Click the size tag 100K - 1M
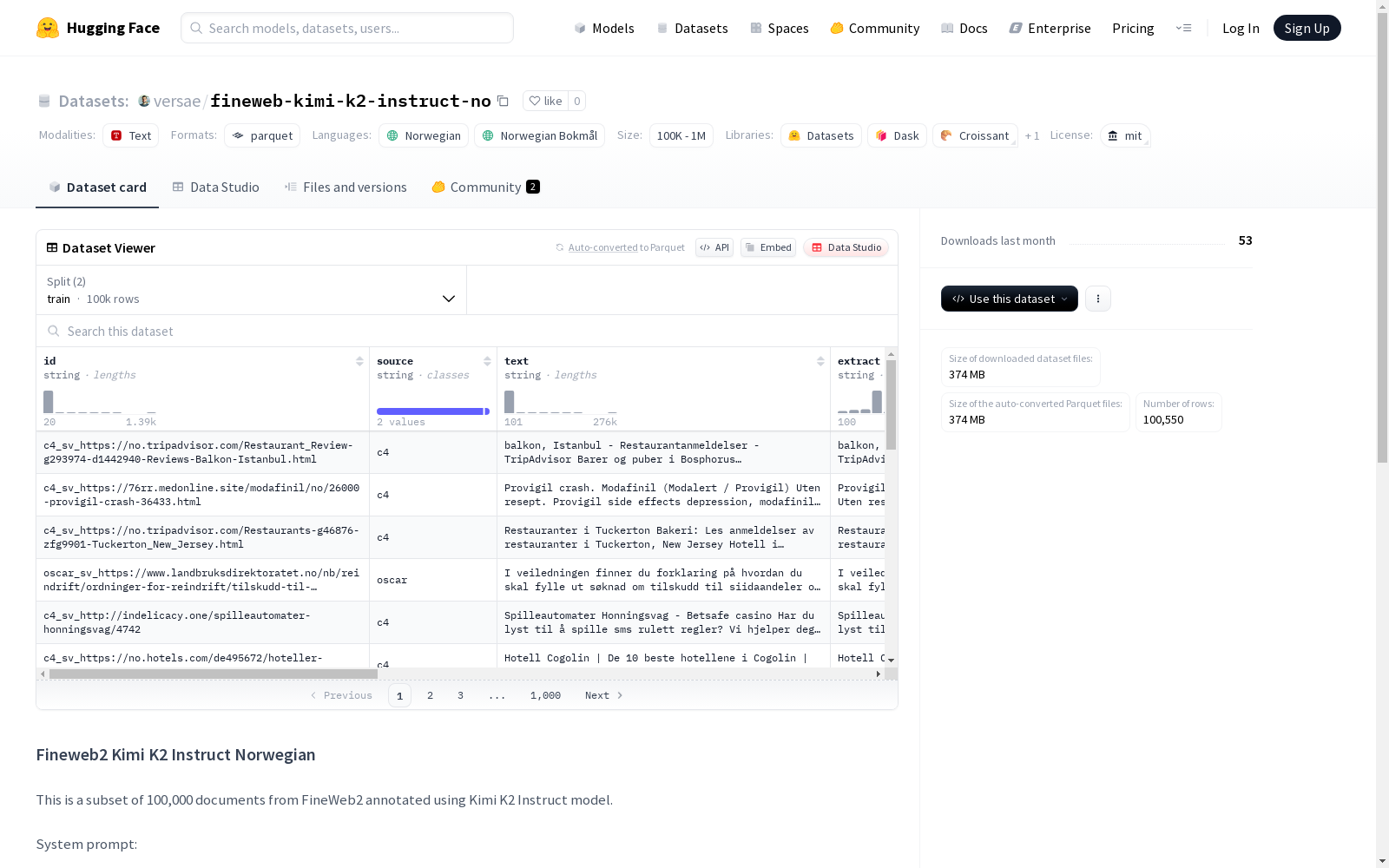The image size is (1389, 868). tap(681, 135)
